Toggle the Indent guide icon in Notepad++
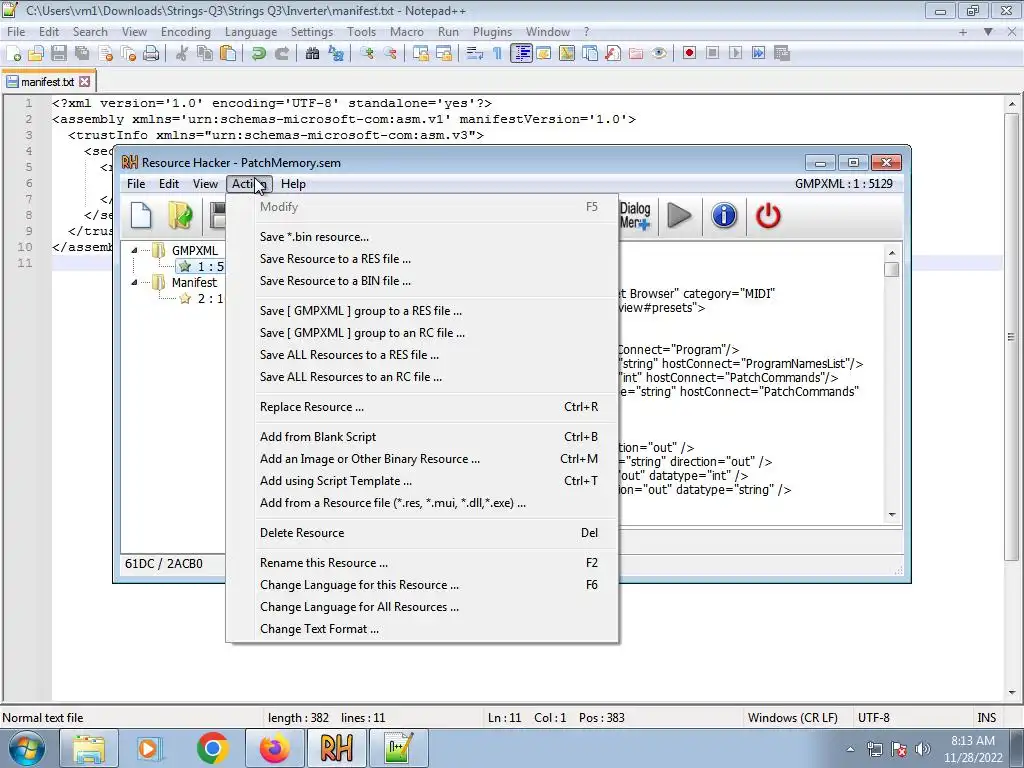 [521, 54]
